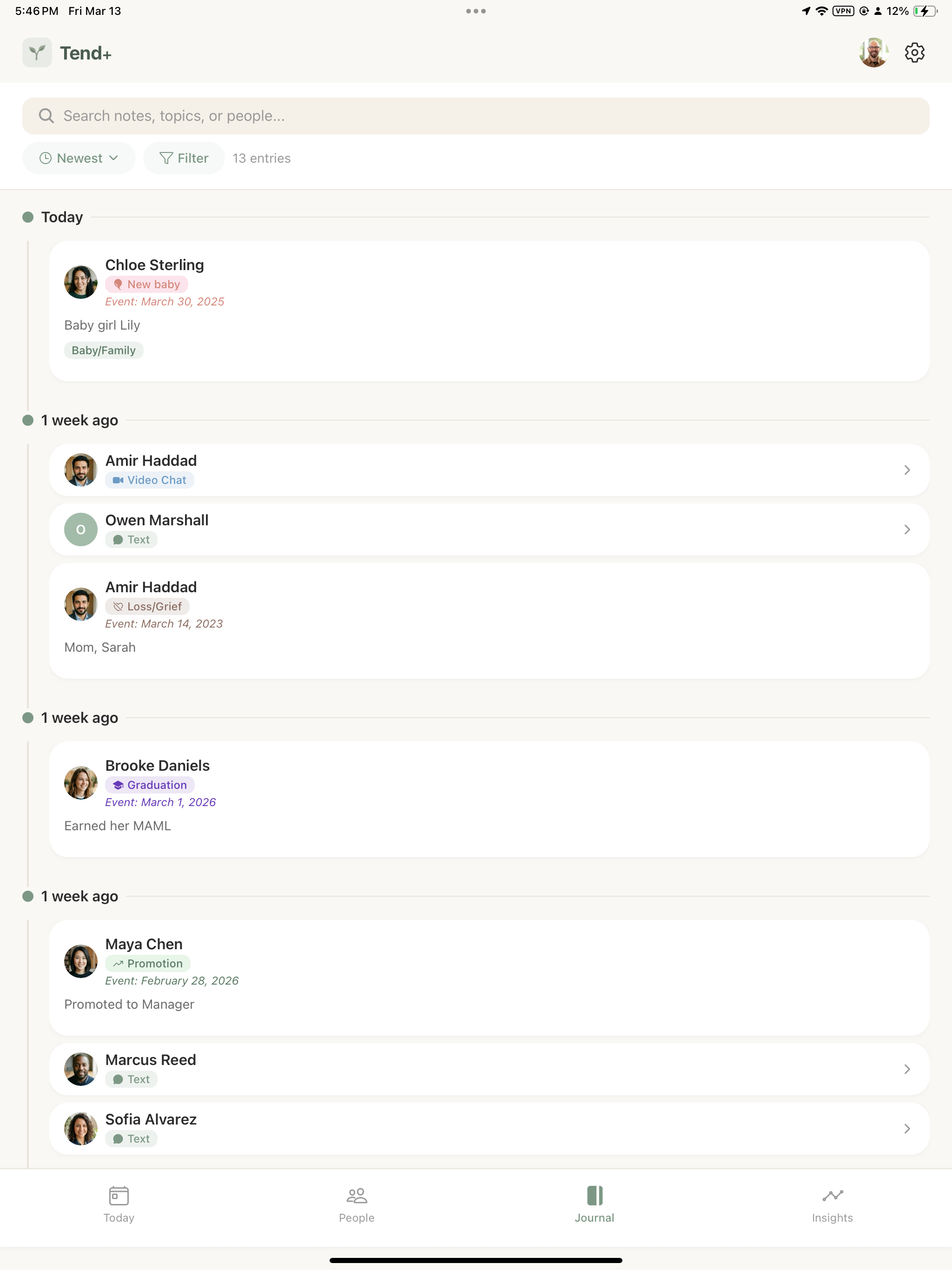Select the Baby/Family topic chip
952x1270 pixels.
pos(103,350)
